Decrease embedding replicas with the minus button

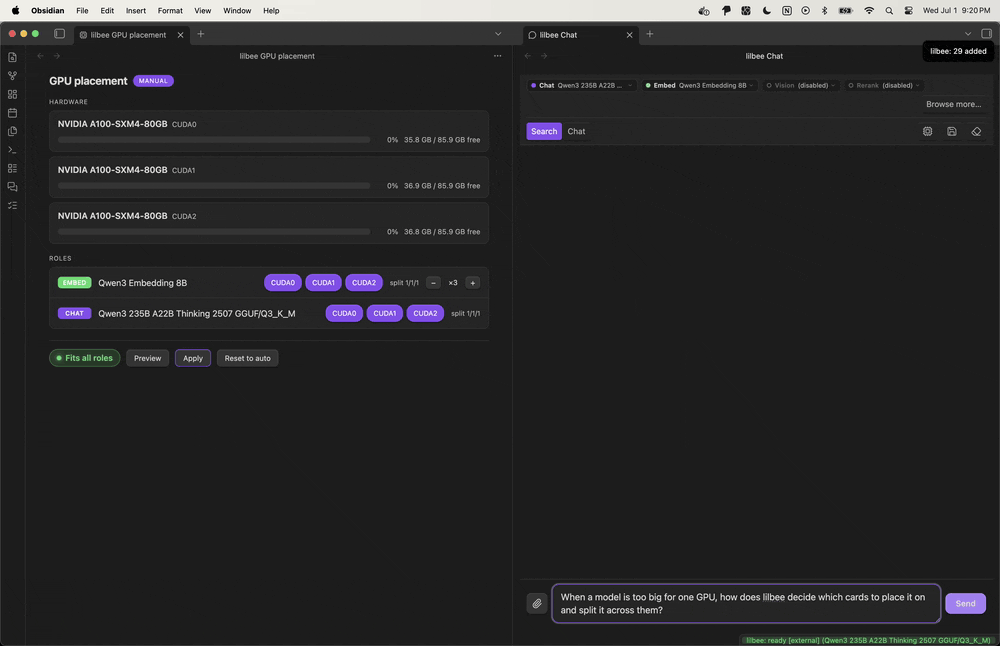pyautogui.click(x=433, y=283)
